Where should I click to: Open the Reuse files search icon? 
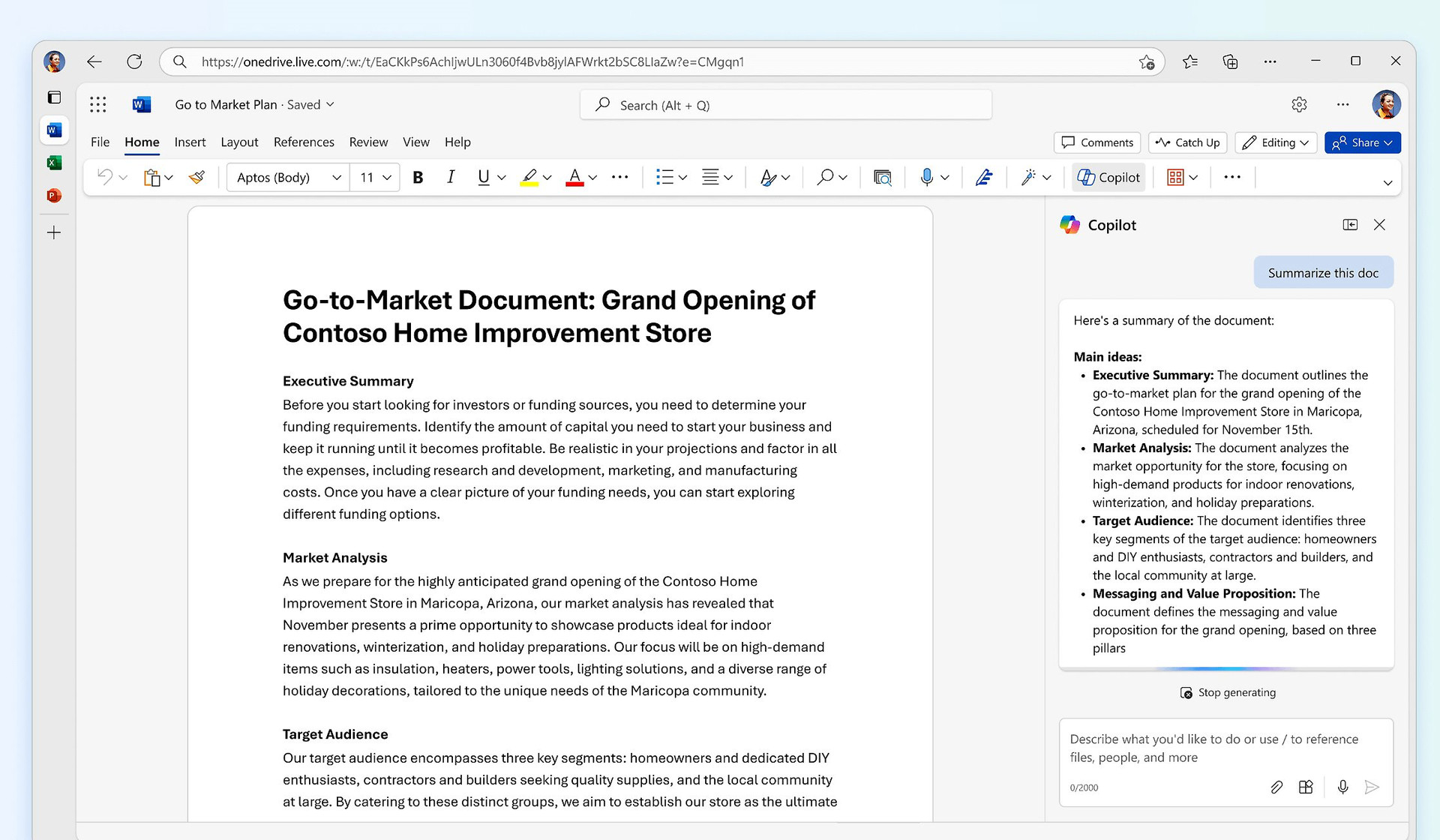[883, 177]
